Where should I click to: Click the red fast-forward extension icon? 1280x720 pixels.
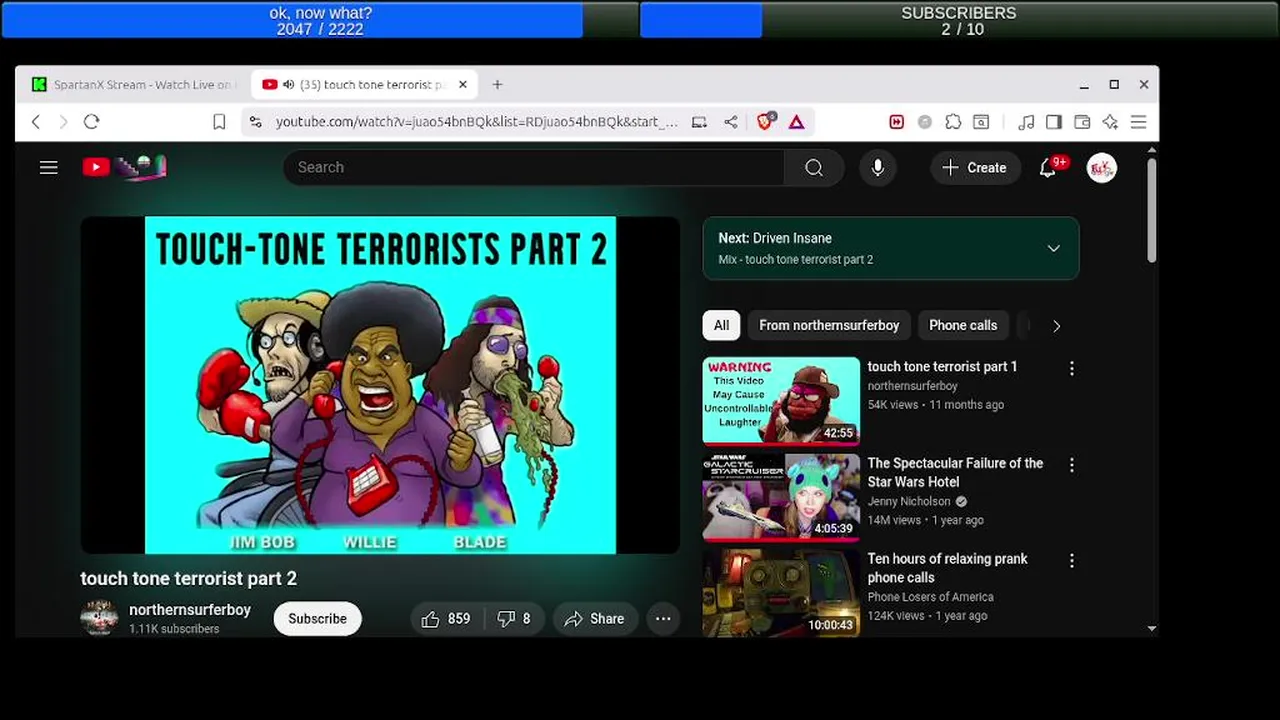(897, 122)
